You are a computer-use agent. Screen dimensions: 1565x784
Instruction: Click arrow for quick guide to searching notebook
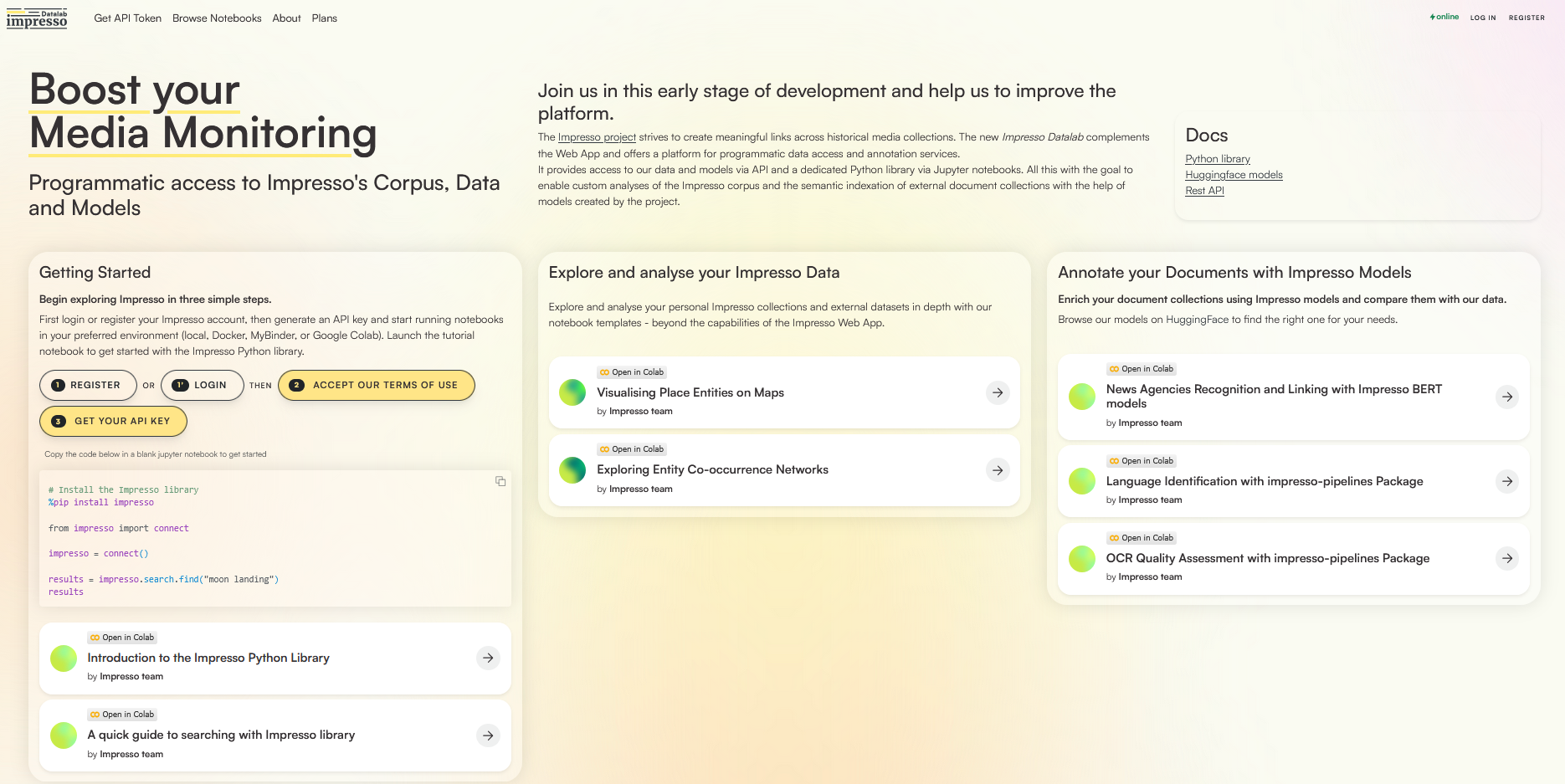coord(488,735)
